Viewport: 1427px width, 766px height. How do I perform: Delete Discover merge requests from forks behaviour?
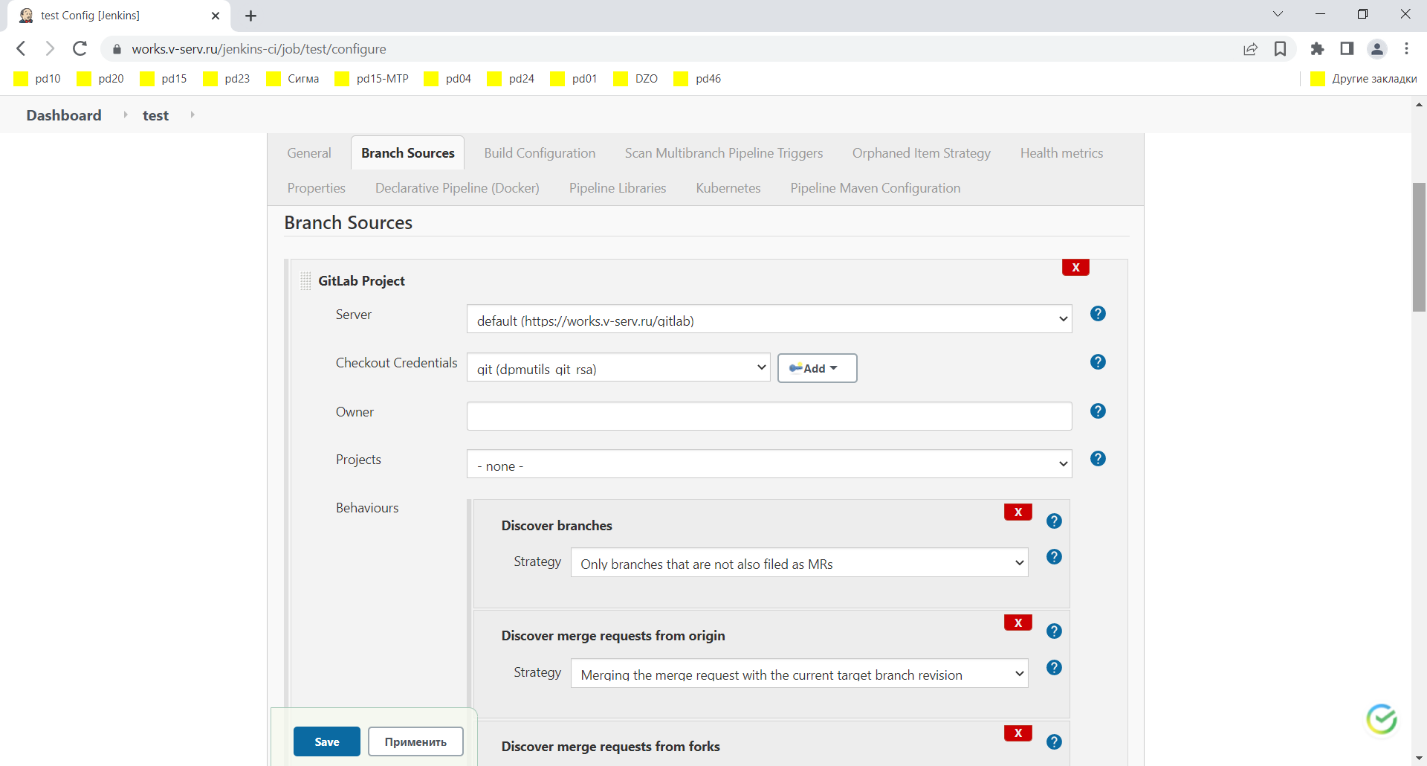pos(1018,733)
